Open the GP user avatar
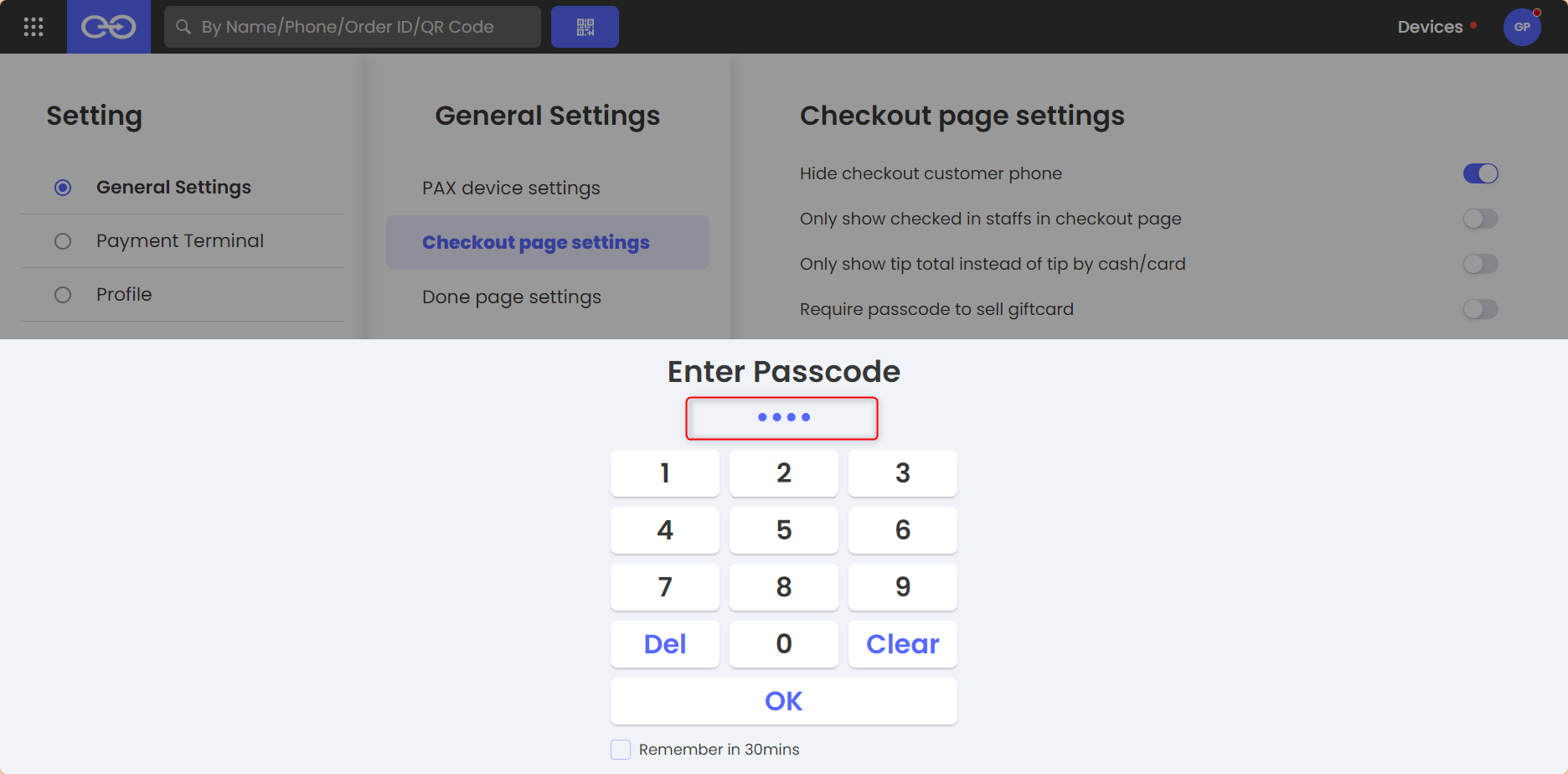The image size is (1568, 774). 1522,27
